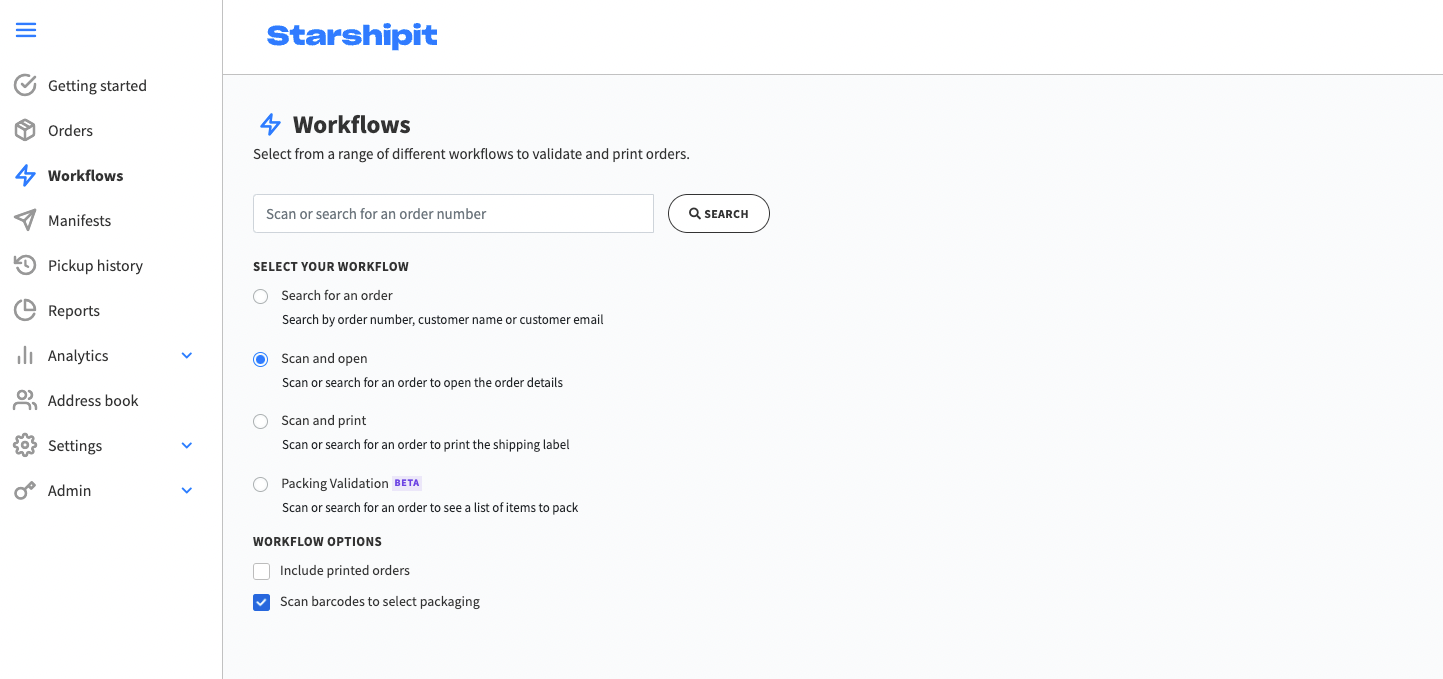Open Pickup history clock icon
Screen dimensions: 1443x679
click(25, 265)
